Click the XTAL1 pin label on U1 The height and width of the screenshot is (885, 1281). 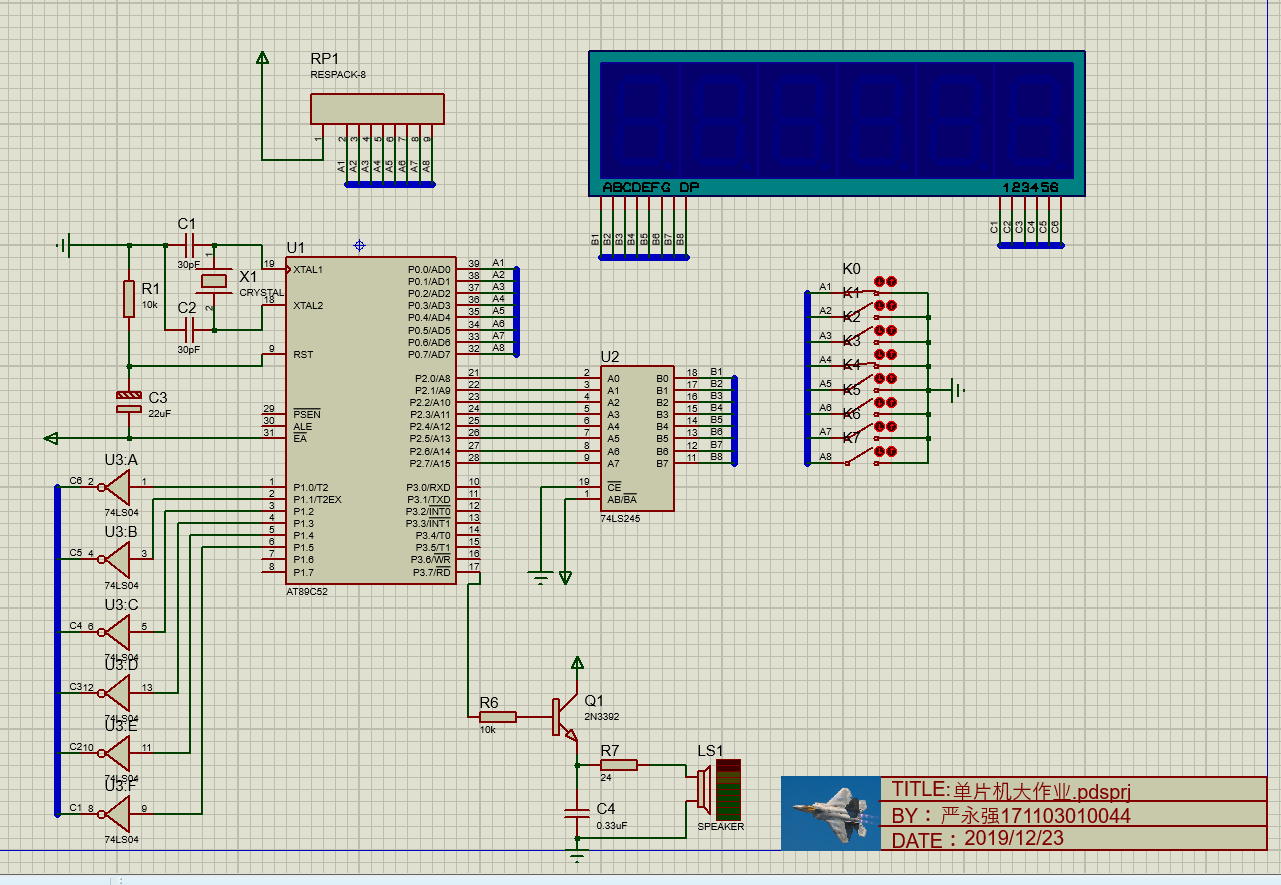click(x=308, y=269)
